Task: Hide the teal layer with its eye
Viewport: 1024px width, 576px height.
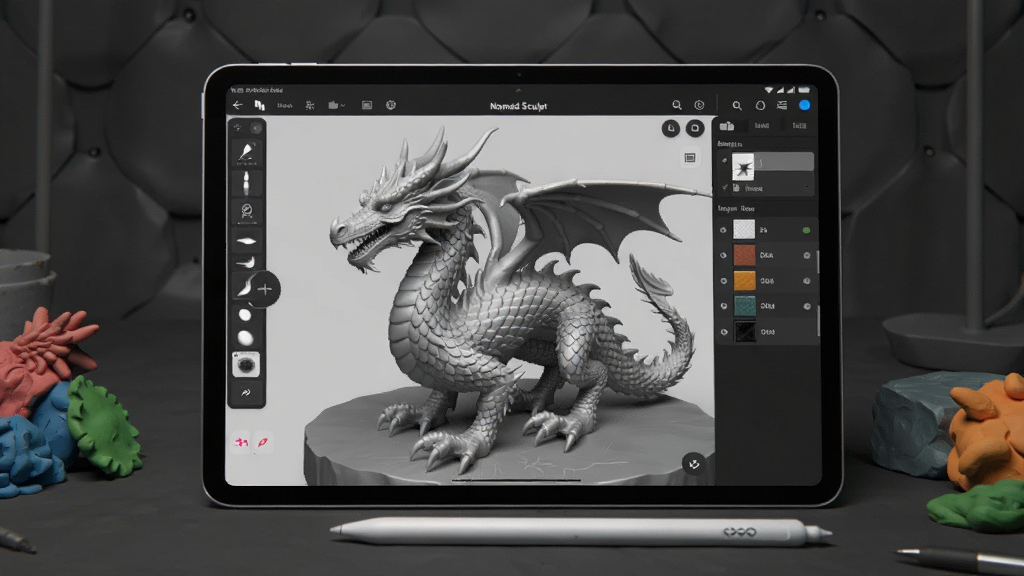Action: [x=723, y=306]
